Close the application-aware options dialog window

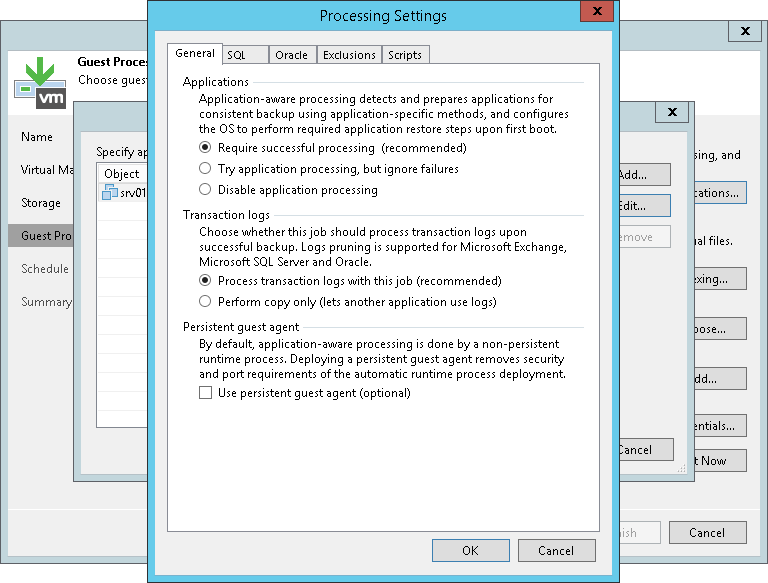(672, 112)
